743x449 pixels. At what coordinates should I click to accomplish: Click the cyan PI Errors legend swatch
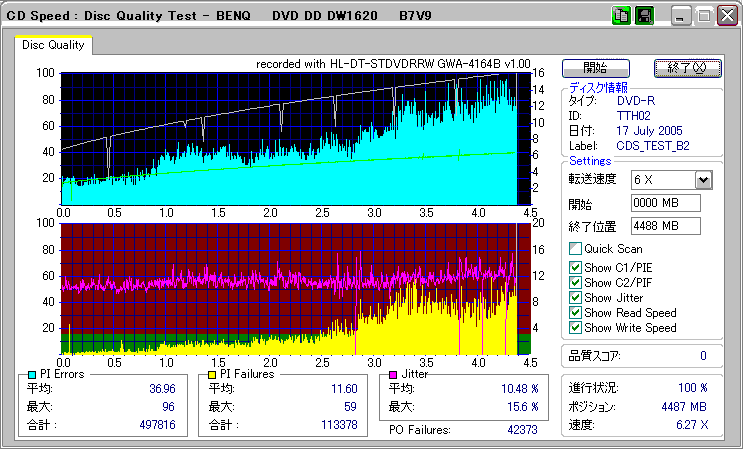32,374
